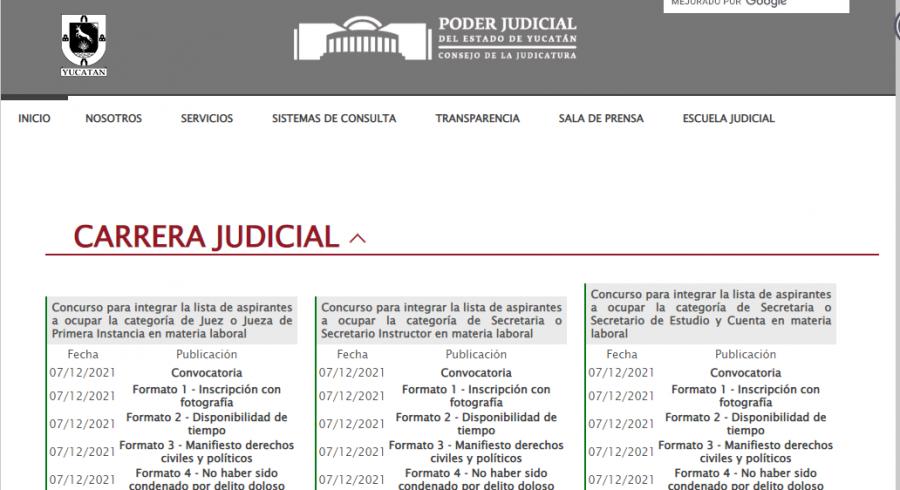Click Fecha header in Estudio y Cuenta table
This screenshot has width=900, height=490.
[x=622, y=355]
